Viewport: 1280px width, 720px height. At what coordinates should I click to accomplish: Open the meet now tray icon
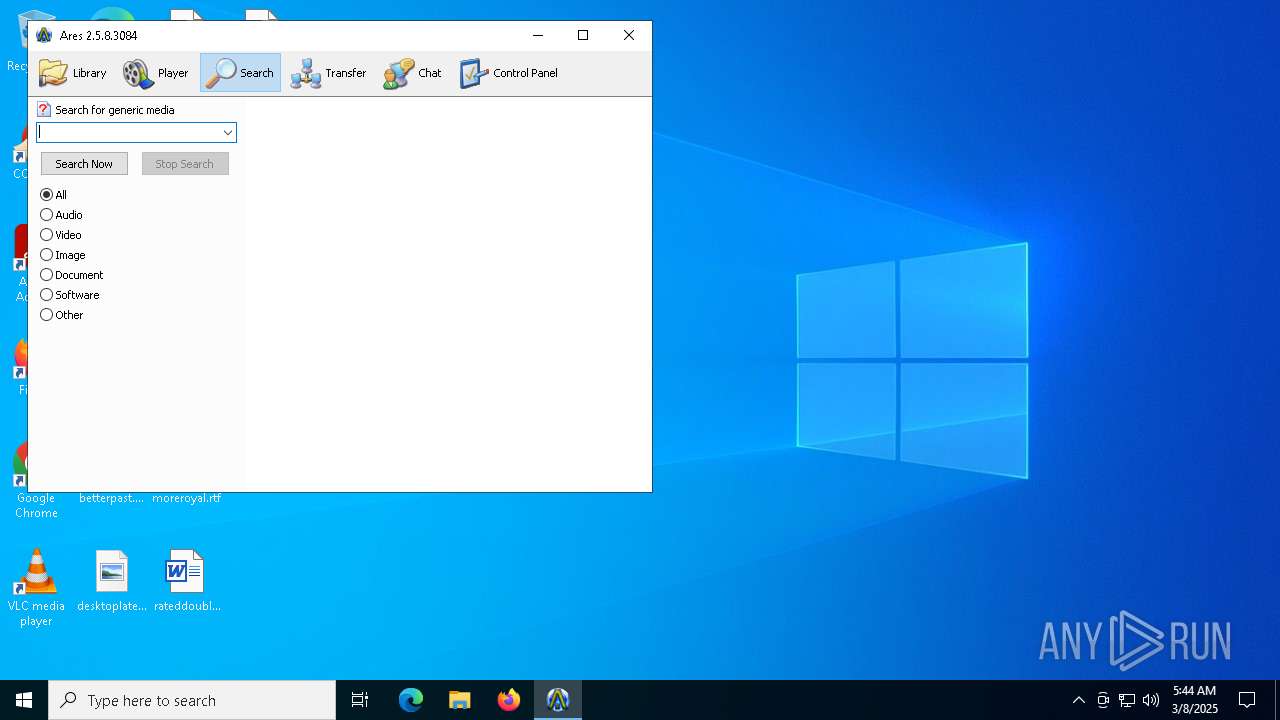pos(1103,700)
